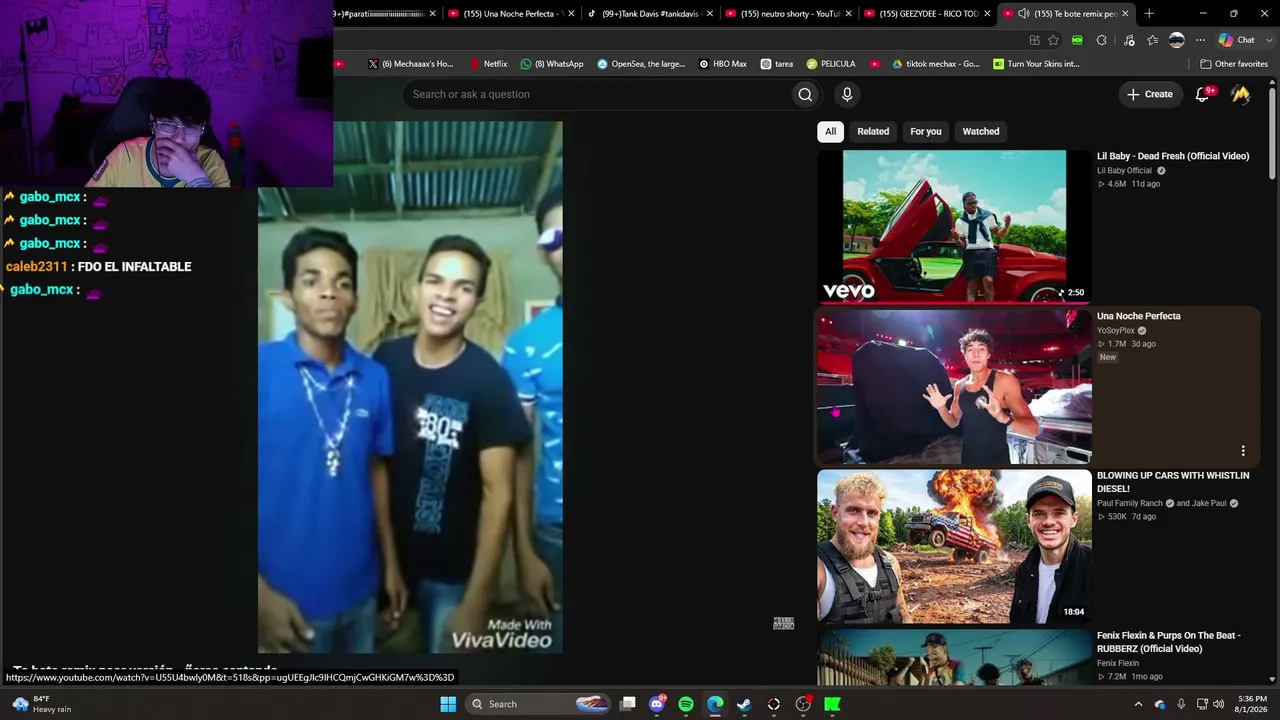
Task: Open the volume control in system tray
Action: click(x=1219, y=704)
